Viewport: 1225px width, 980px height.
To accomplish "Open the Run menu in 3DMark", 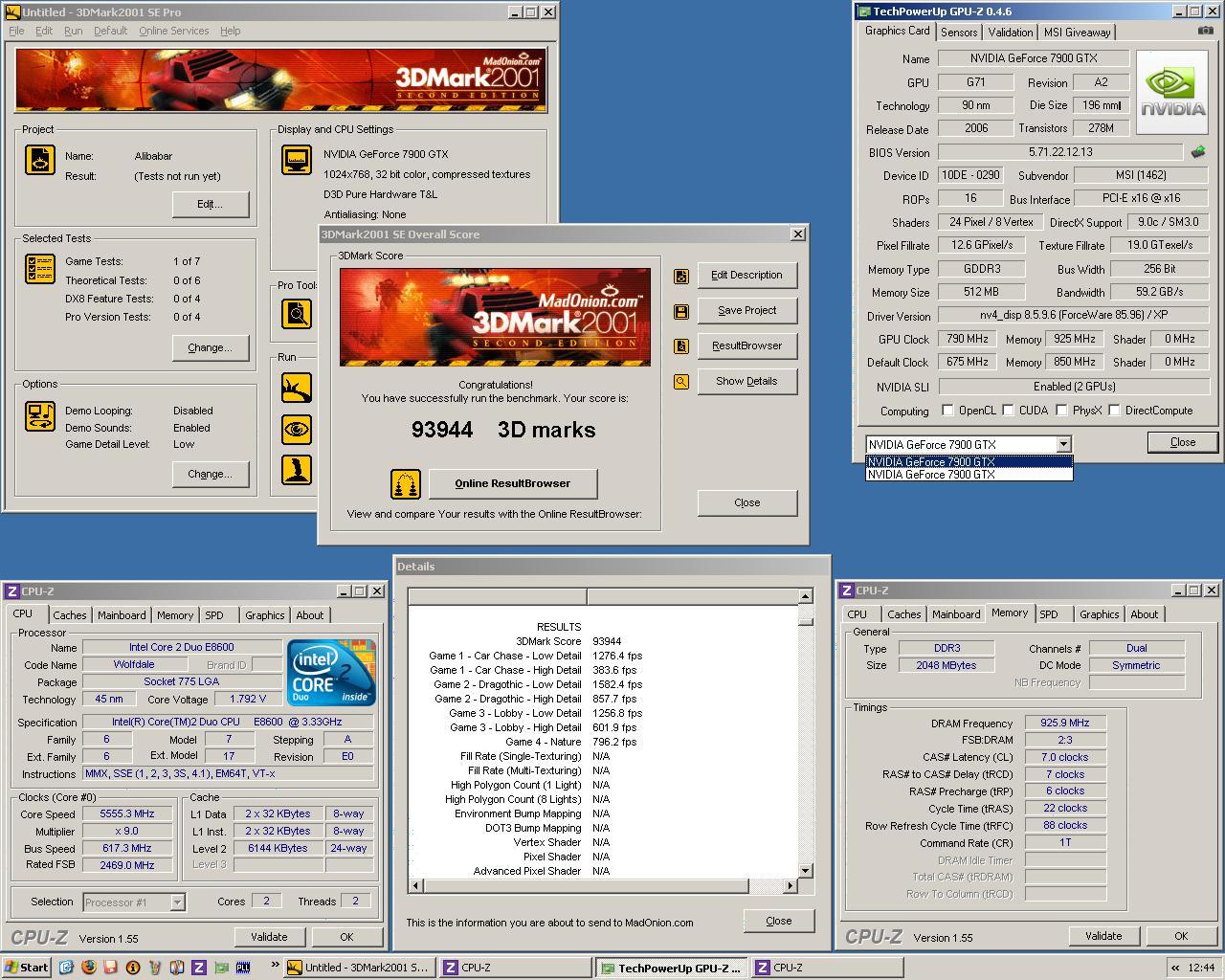I will point(73,31).
